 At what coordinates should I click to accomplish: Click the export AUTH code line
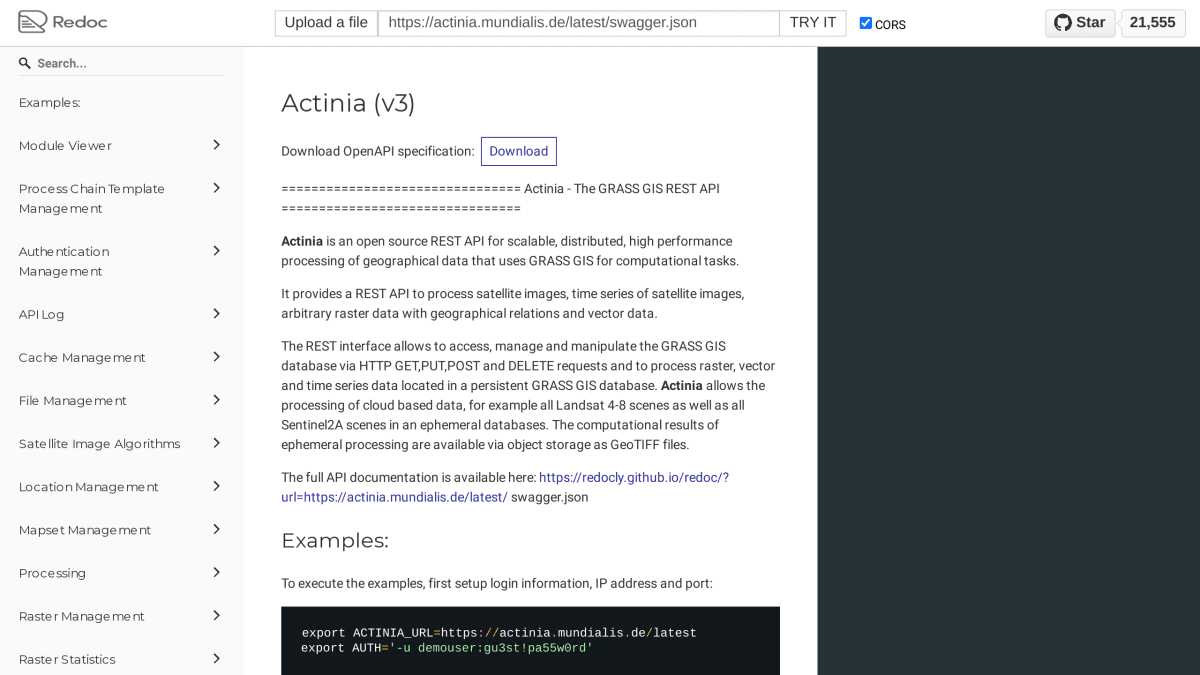coord(447,648)
